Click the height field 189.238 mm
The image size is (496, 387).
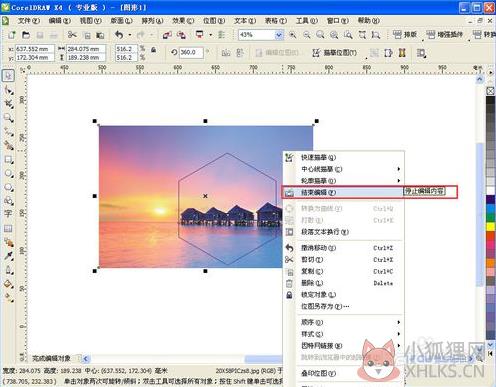tap(86, 57)
